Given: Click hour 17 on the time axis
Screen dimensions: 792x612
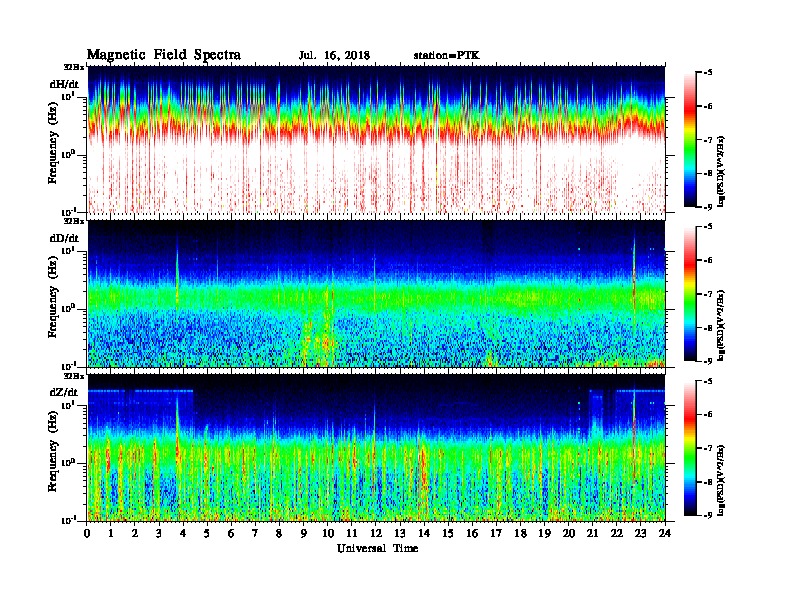Looking at the screenshot, I should [497, 533].
